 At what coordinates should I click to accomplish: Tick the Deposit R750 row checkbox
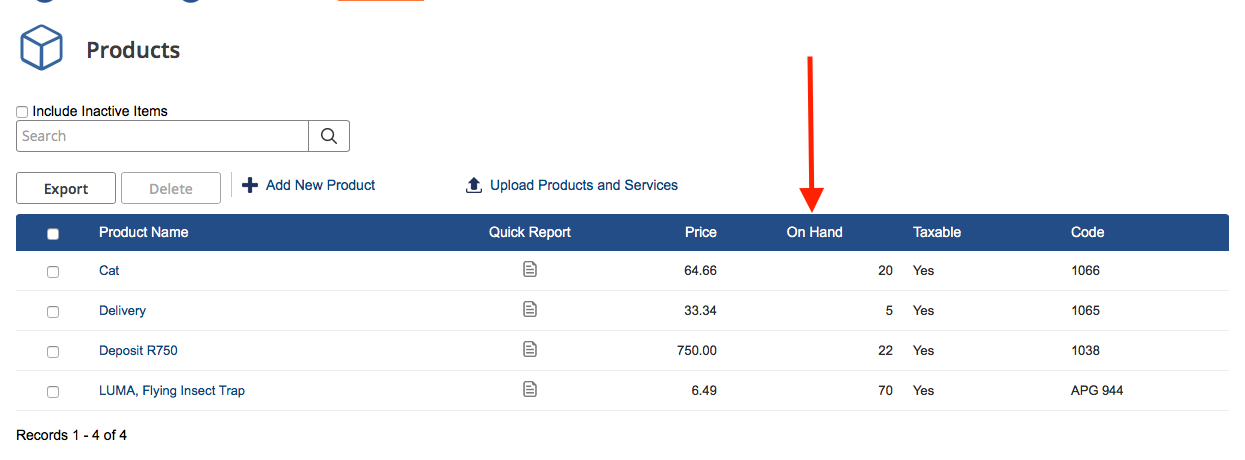pos(53,352)
